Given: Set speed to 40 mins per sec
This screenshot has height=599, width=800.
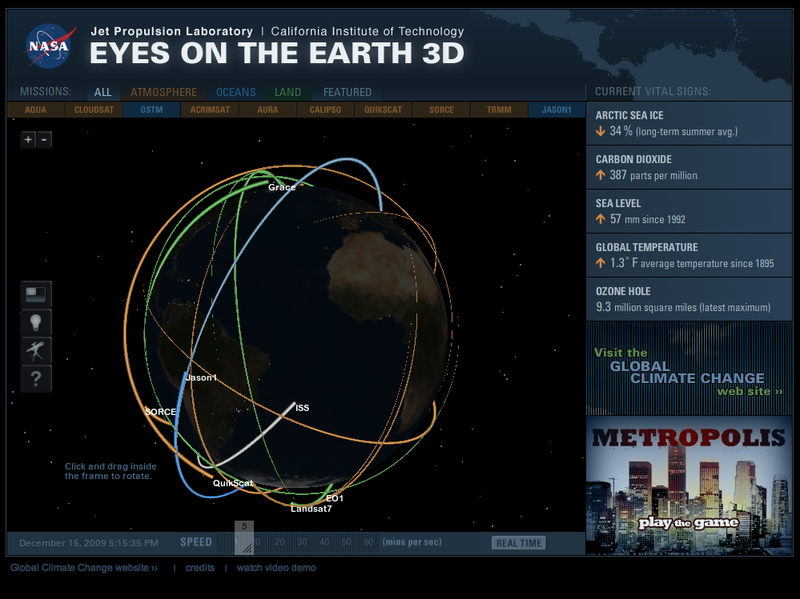Looking at the screenshot, I should 324,542.
